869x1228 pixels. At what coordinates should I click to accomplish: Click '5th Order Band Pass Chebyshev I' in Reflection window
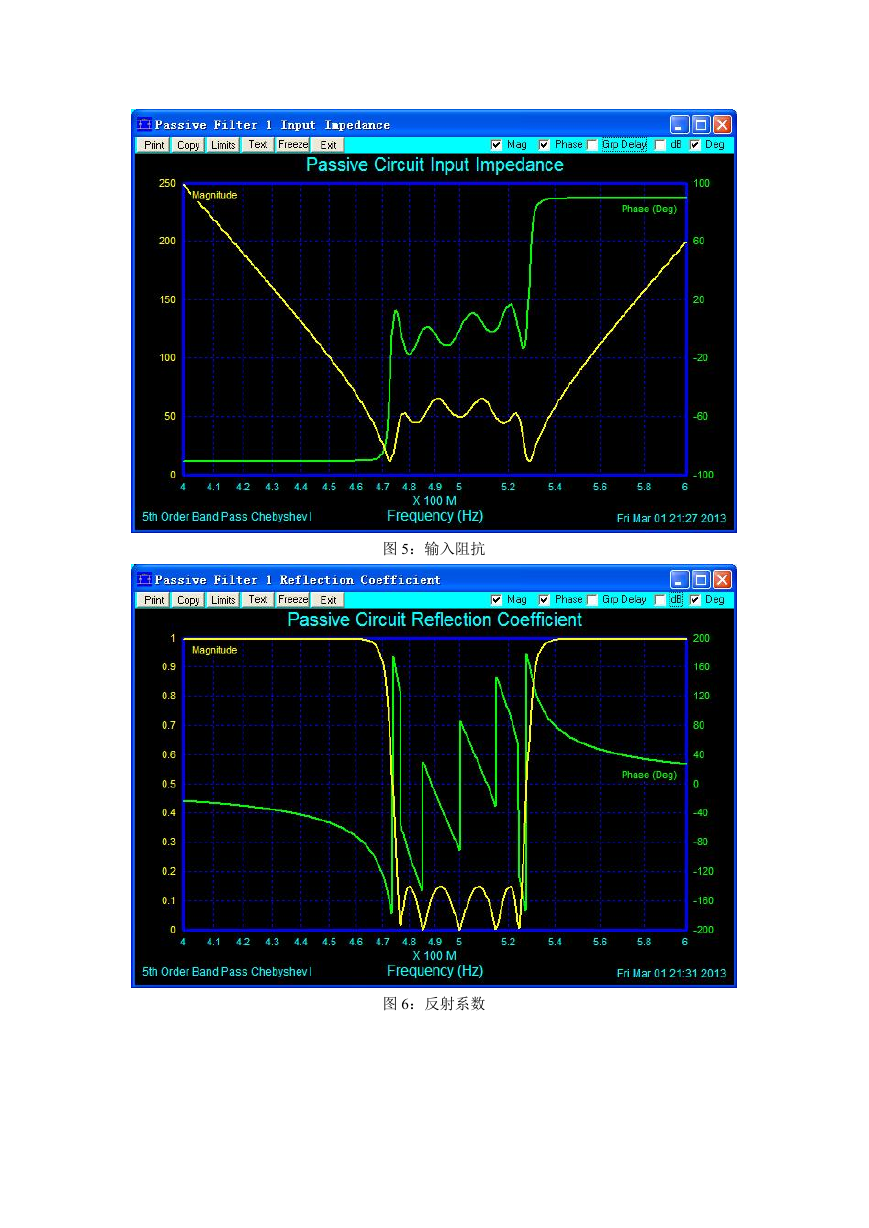coord(227,972)
